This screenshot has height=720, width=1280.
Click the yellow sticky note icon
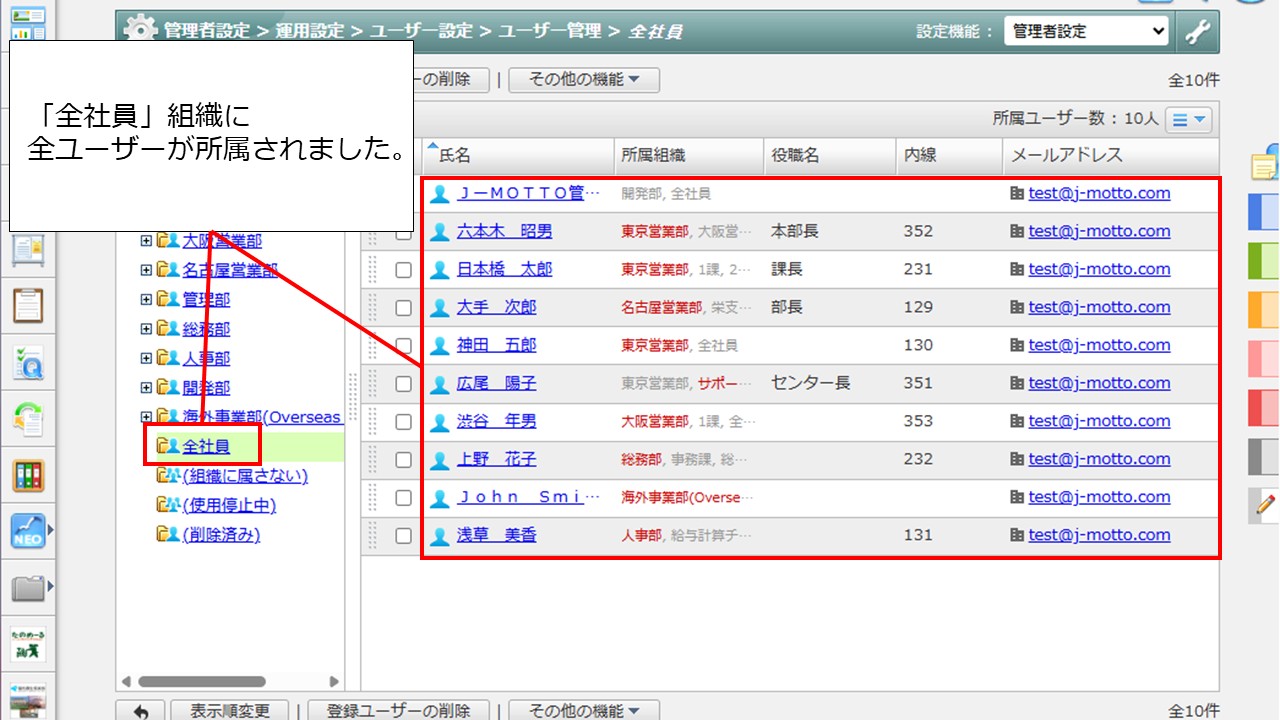pyautogui.click(x=1264, y=165)
